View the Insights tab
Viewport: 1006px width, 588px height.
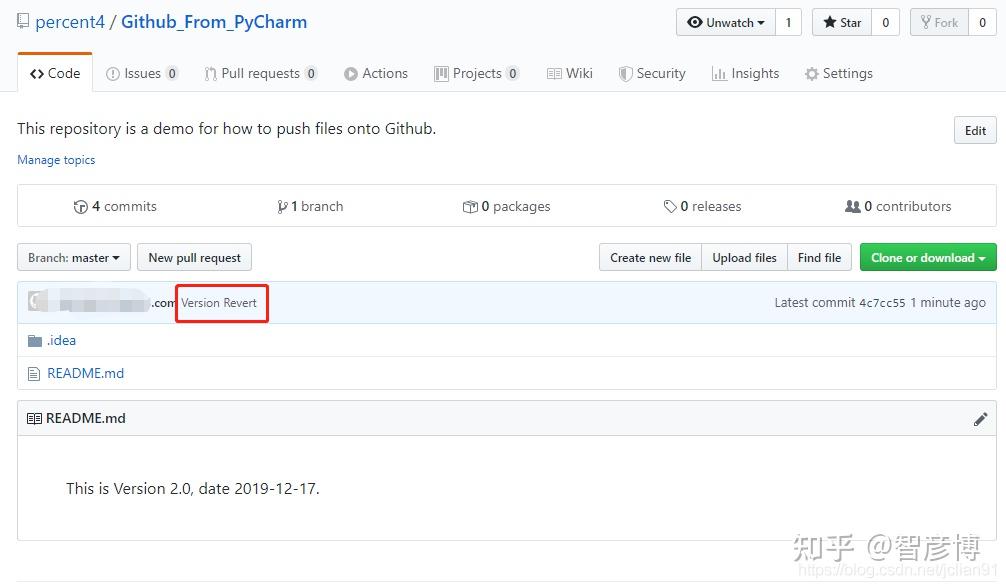pyautogui.click(x=746, y=73)
